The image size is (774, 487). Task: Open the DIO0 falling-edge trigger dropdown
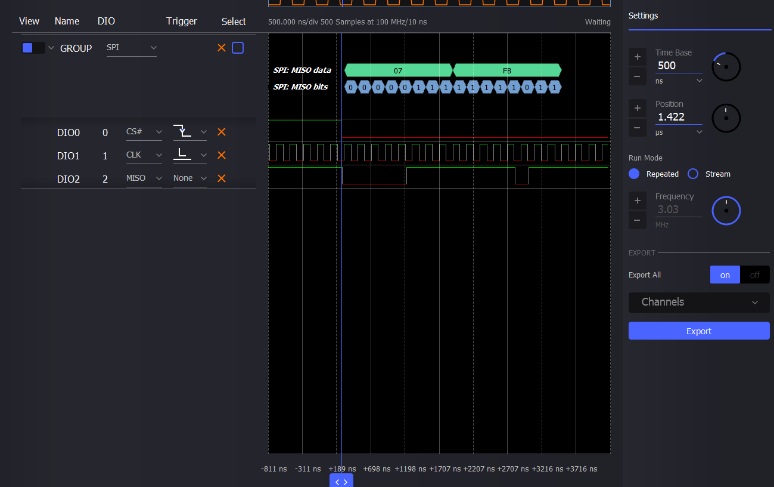coord(188,132)
